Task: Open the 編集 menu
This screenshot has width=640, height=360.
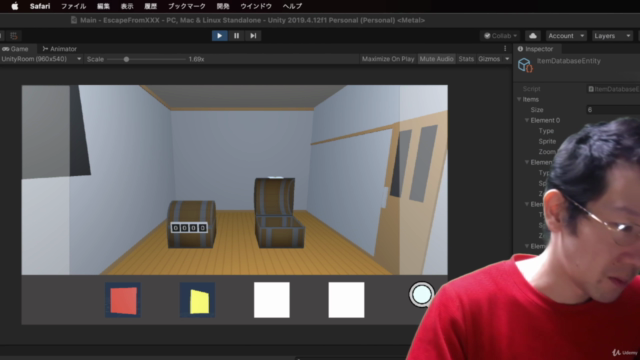Action: click(103, 6)
